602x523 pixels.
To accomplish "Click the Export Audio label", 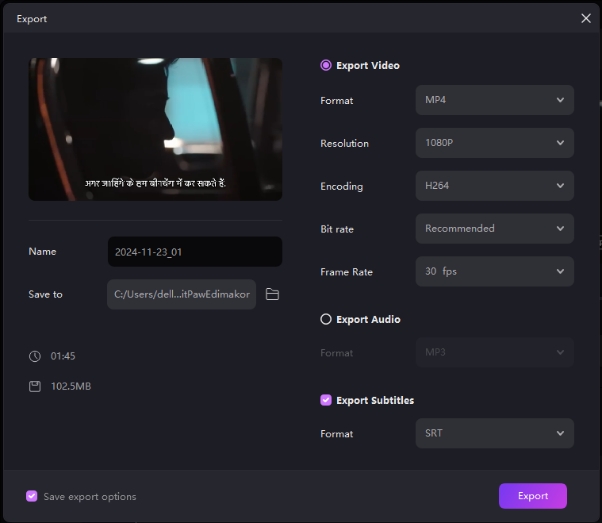I will (x=368, y=319).
